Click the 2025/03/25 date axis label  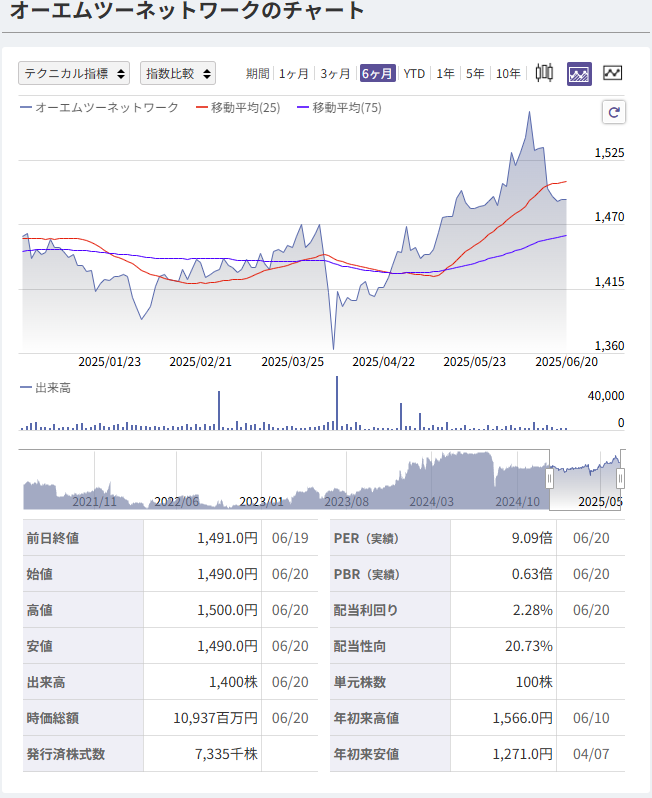[x=293, y=362]
